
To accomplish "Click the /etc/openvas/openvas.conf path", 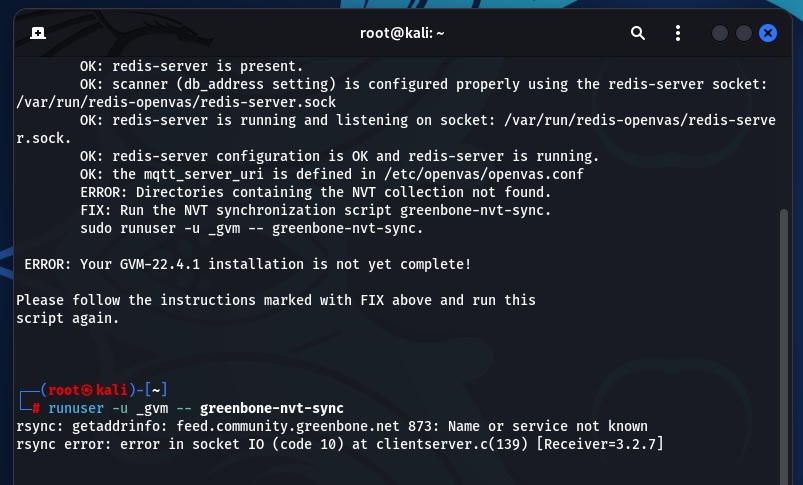I will point(484,174).
